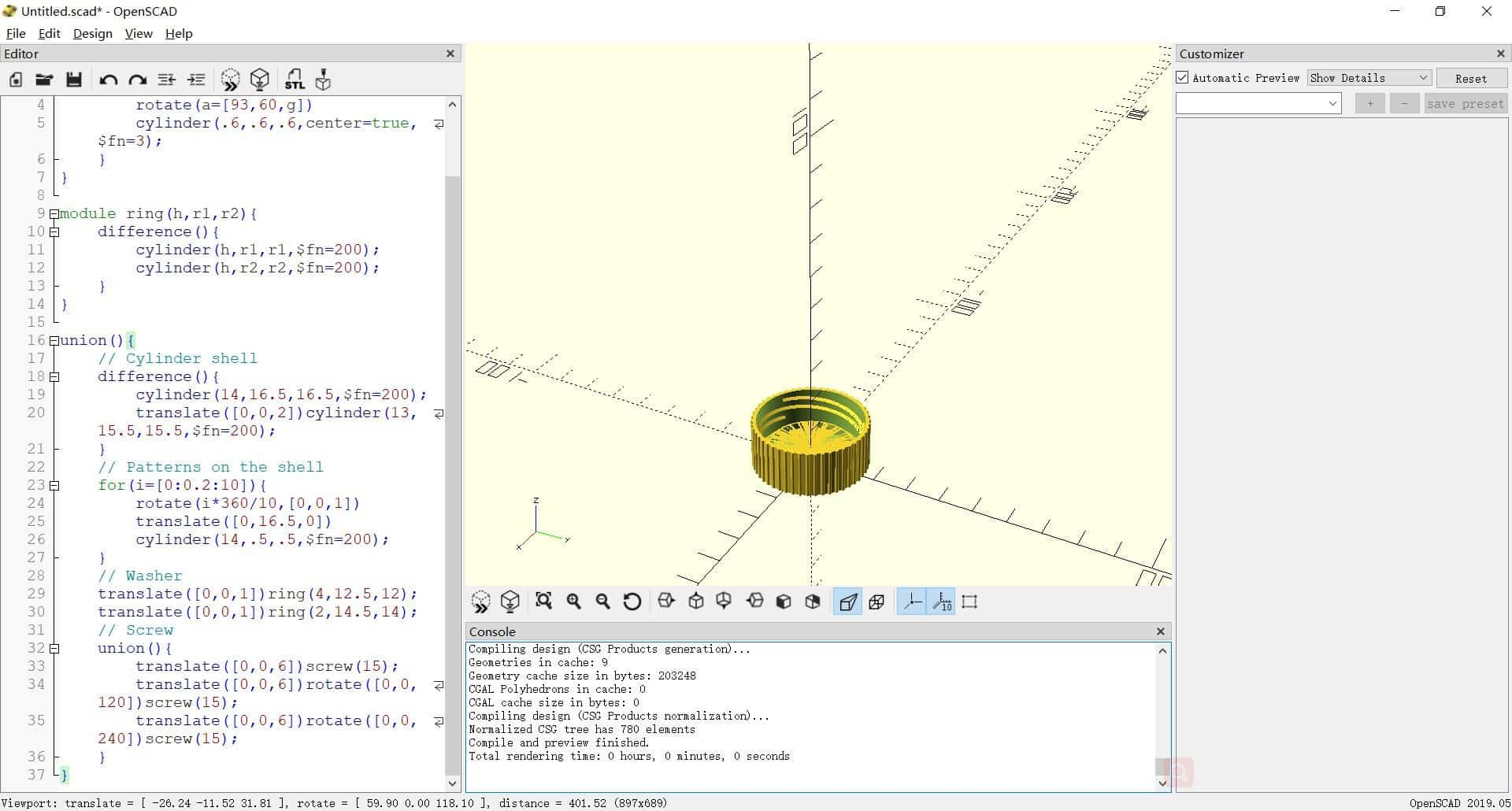Collapse the for loop at line 23

point(54,485)
